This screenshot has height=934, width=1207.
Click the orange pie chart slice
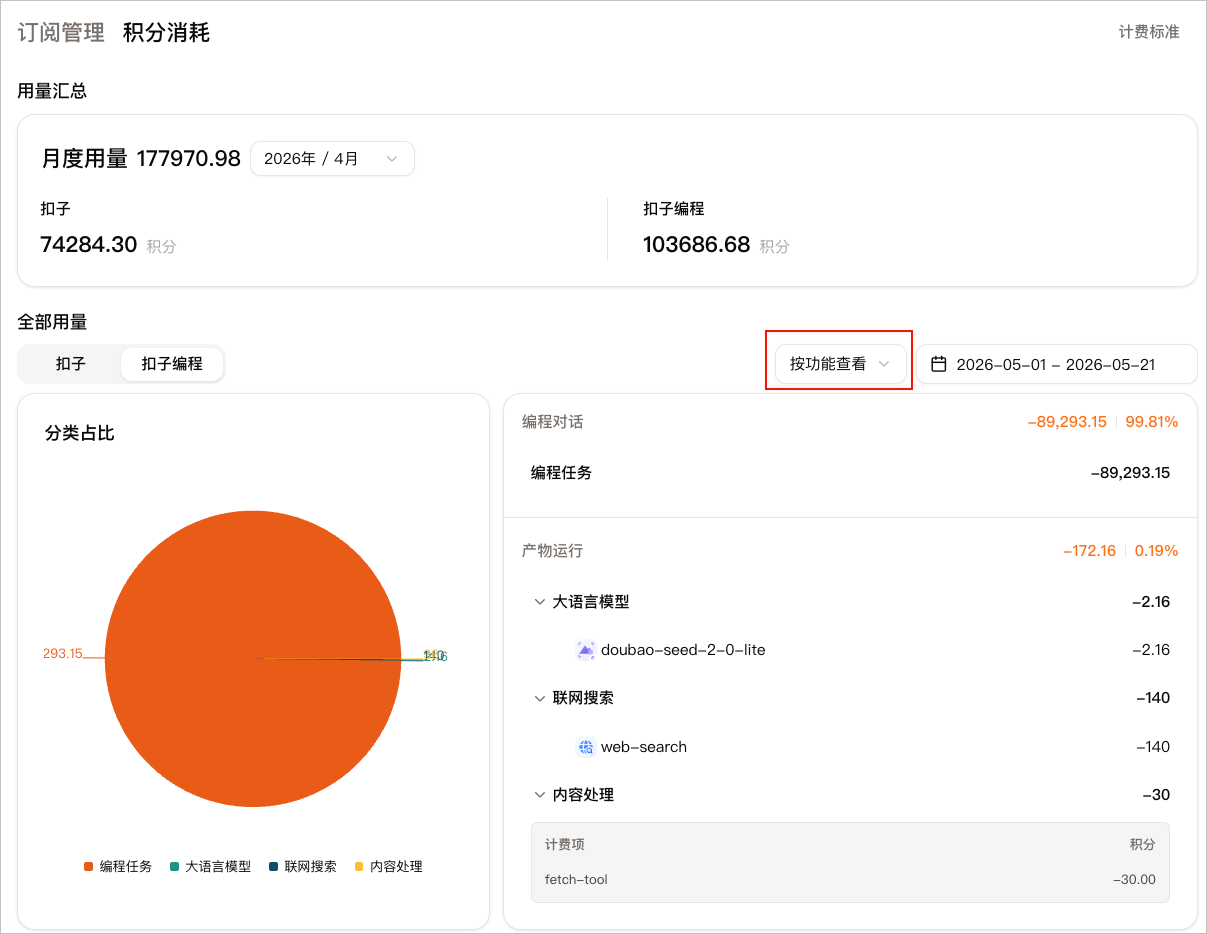tap(253, 658)
